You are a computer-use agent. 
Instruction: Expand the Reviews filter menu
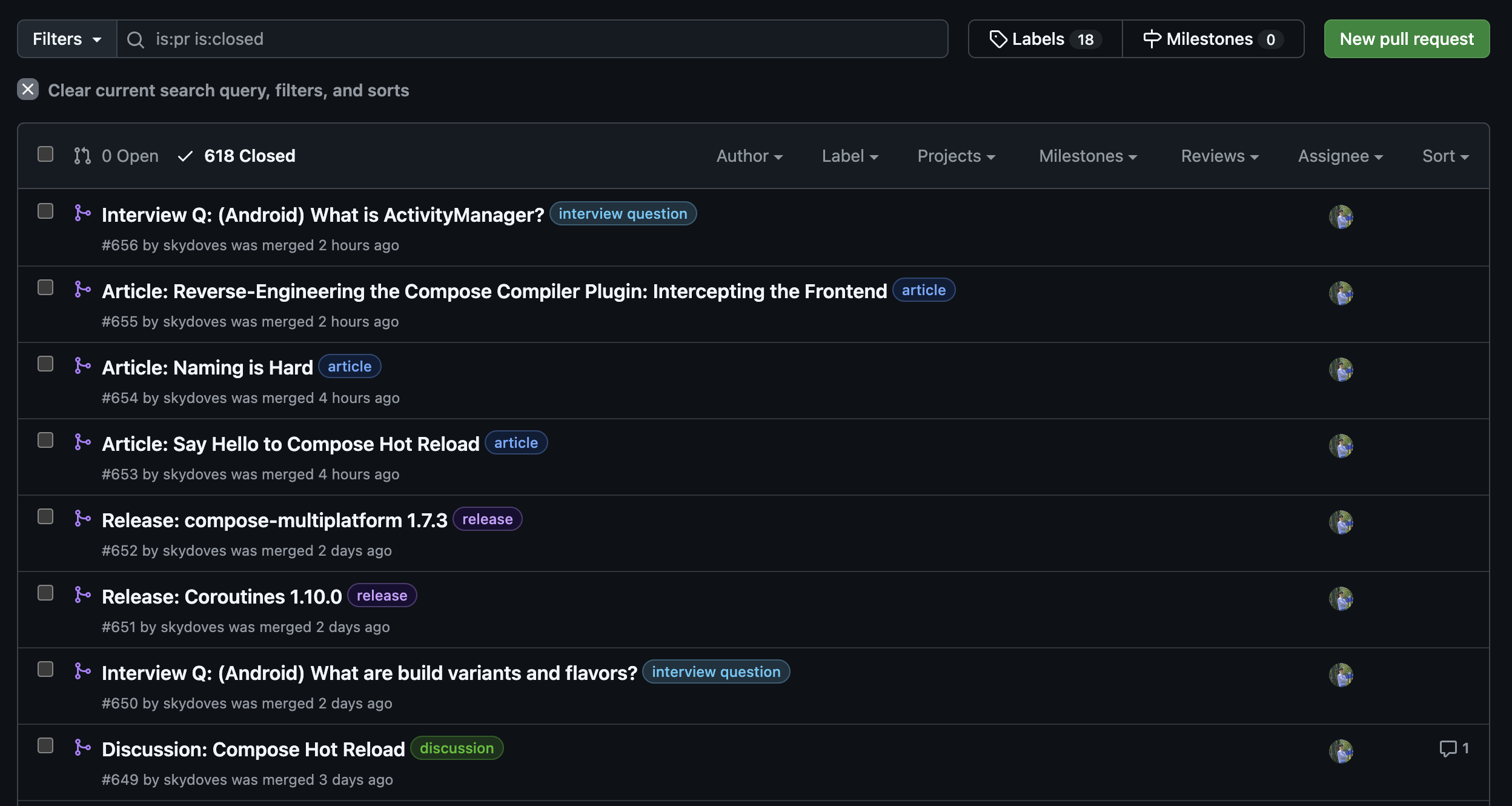1220,156
